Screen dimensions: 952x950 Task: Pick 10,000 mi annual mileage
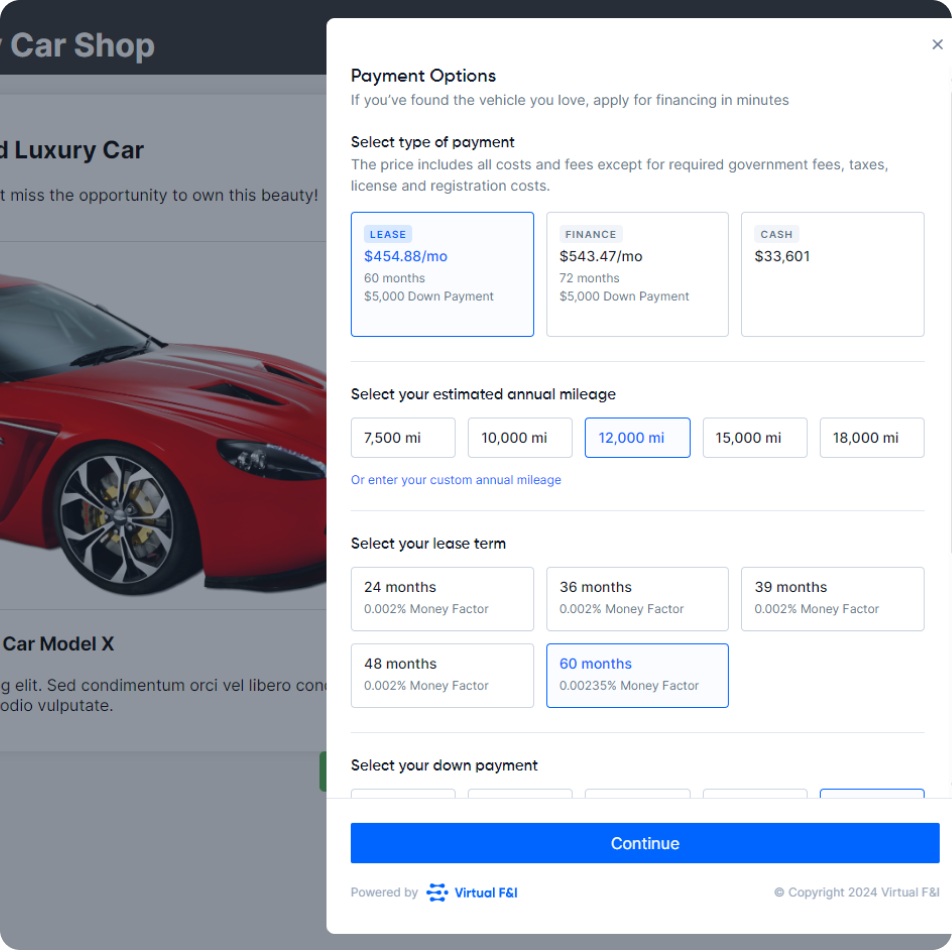(x=520, y=438)
